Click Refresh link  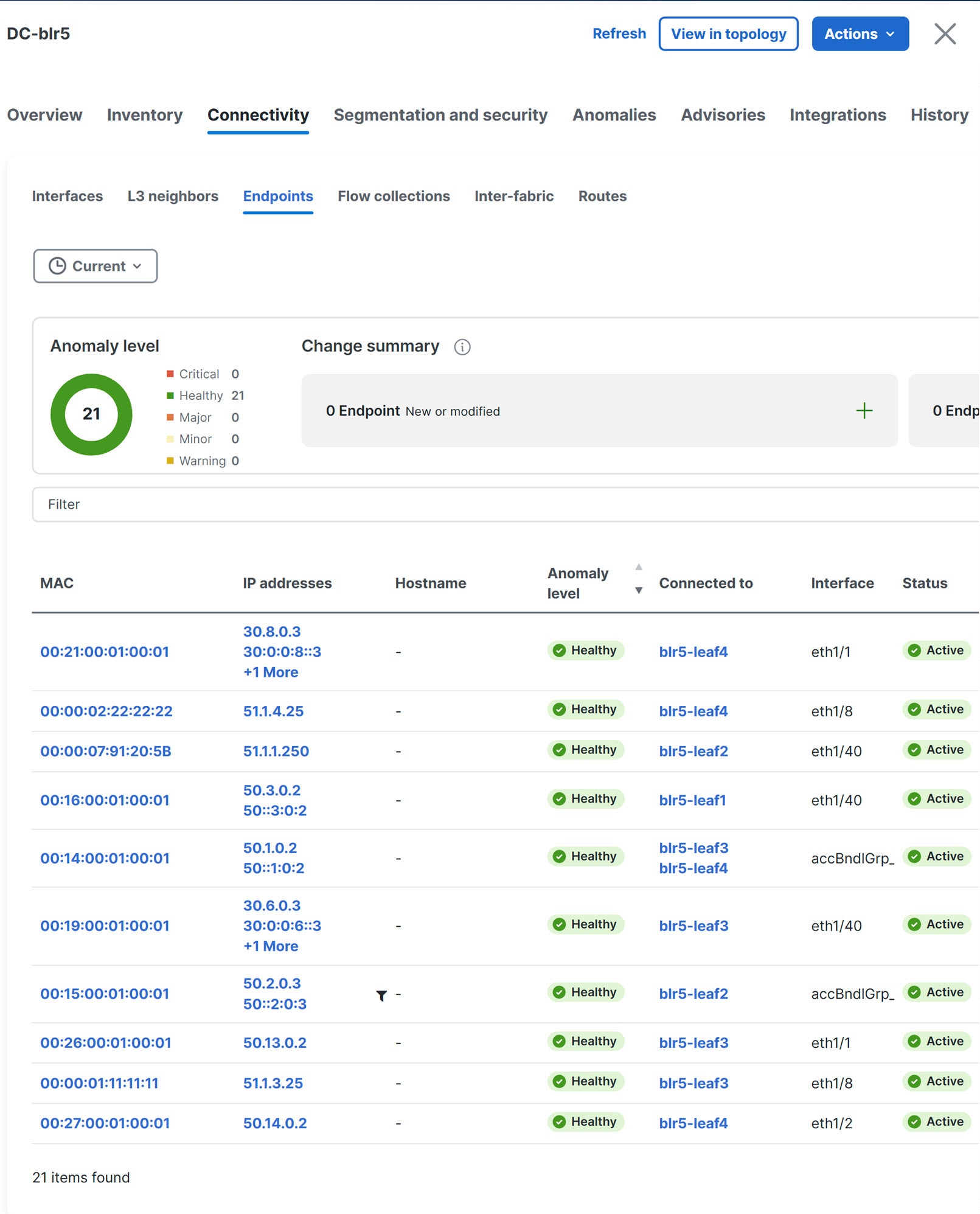[x=619, y=33]
